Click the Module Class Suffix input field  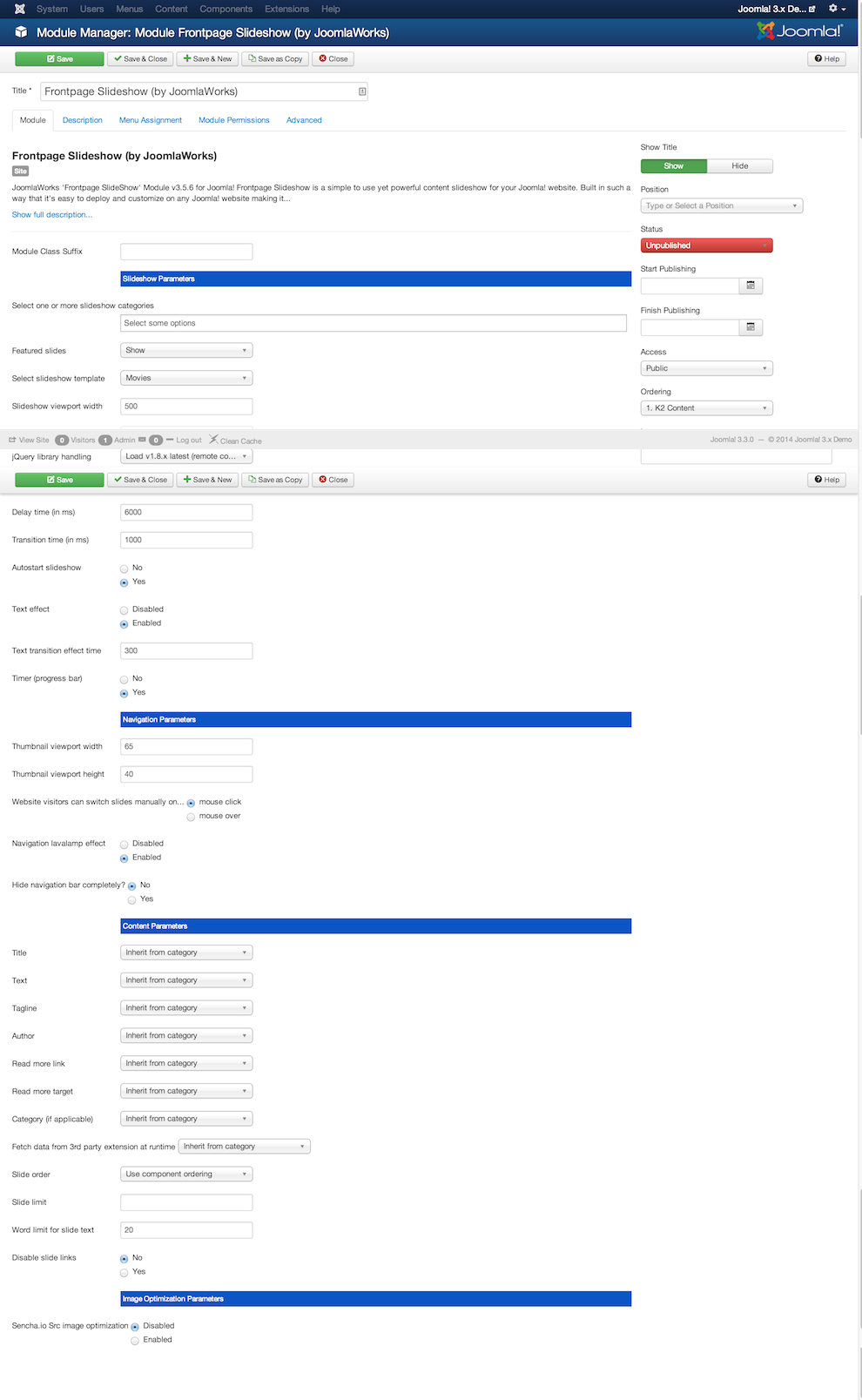(186, 252)
